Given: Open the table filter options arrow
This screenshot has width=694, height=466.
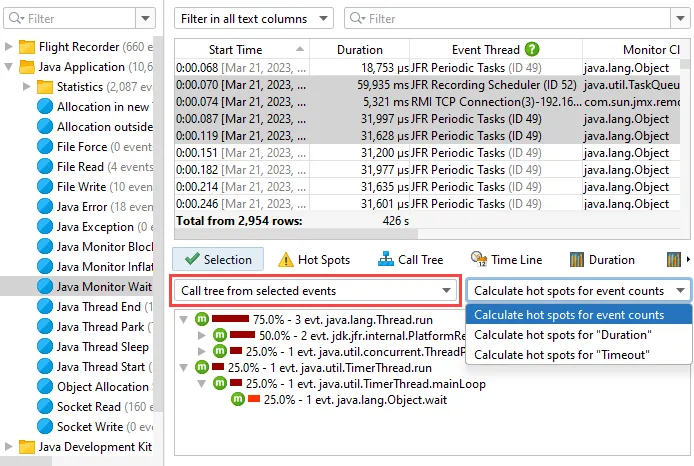Looking at the screenshot, I should (681, 18).
